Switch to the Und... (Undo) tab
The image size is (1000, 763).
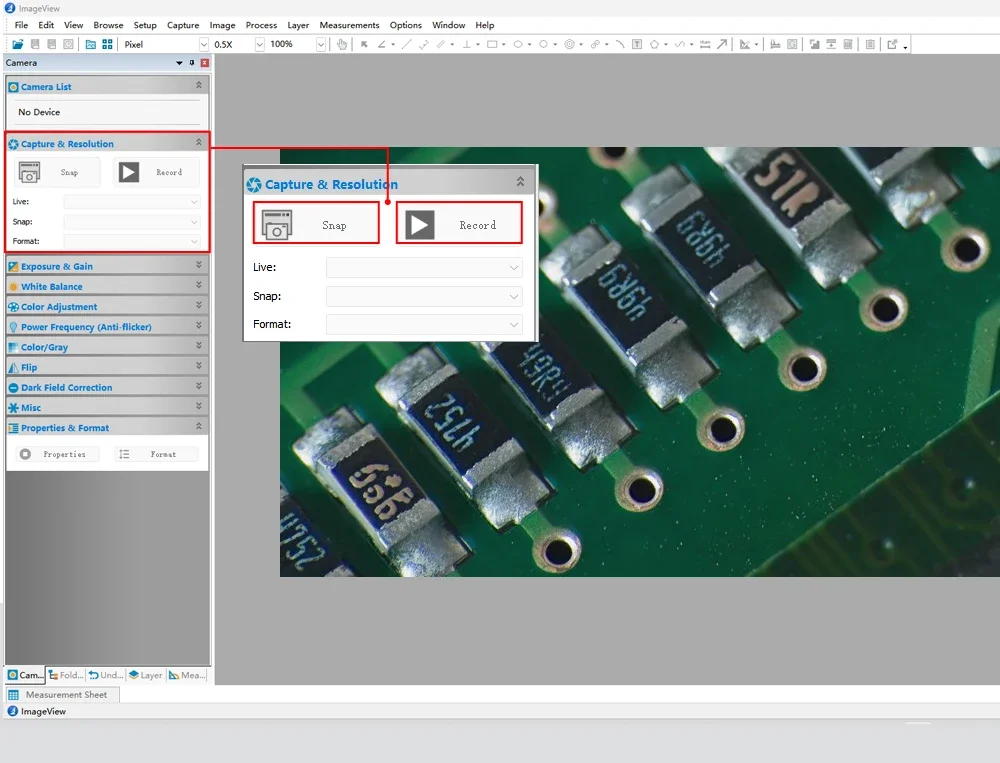(x=106, y=675)
